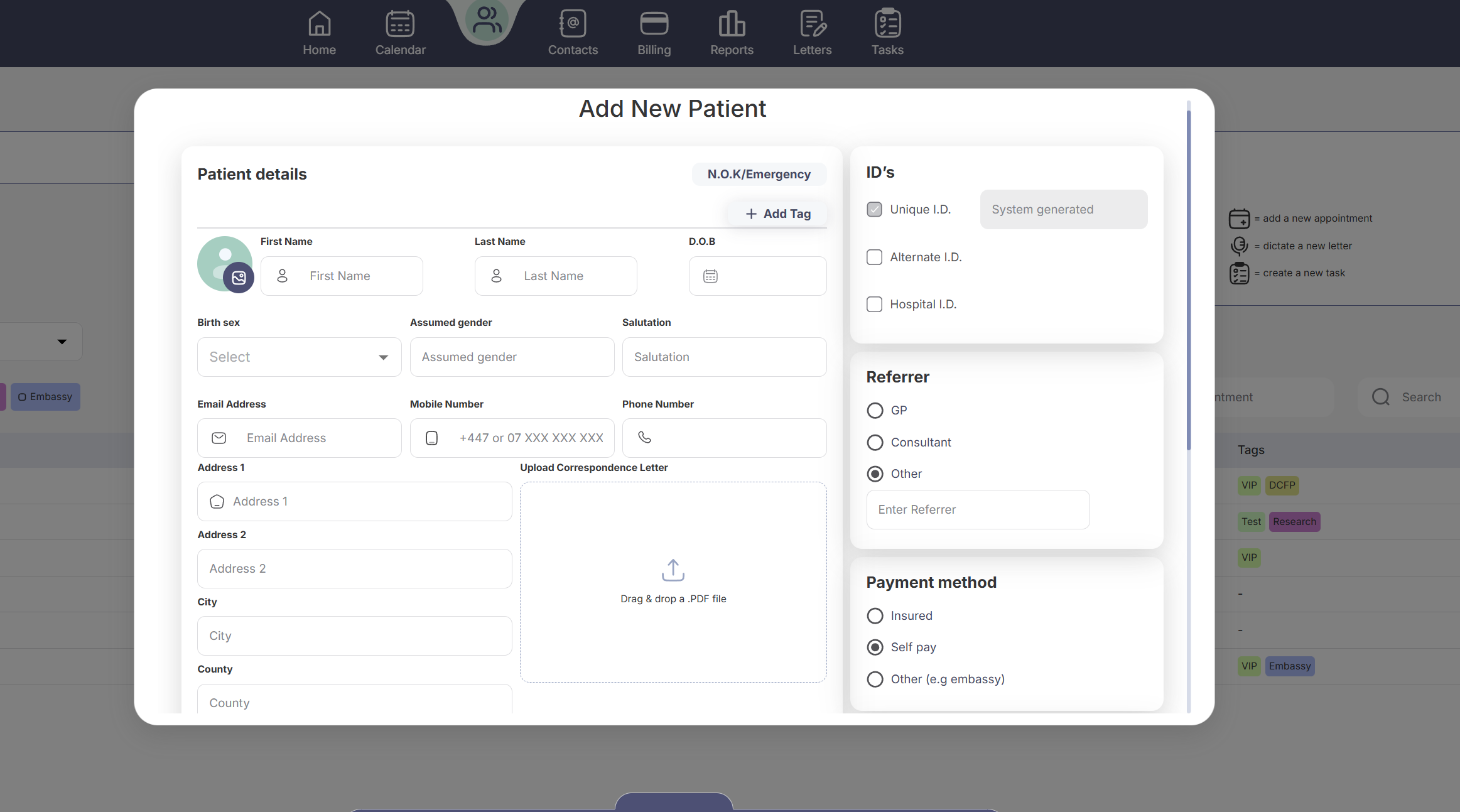
Task: Open the Calendar icon in navigation bar
Action: (x=400, y=24)
